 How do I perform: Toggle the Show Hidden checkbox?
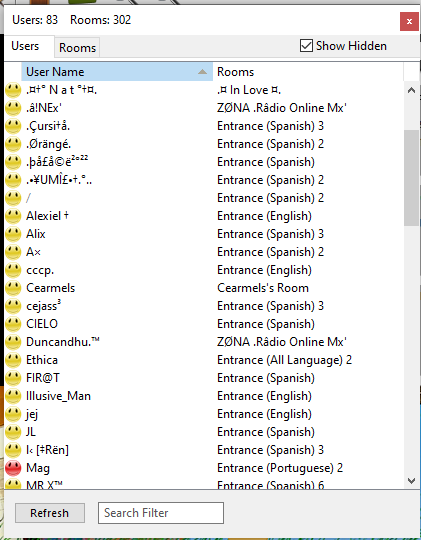pyautogui.click(x=306, y=45)
